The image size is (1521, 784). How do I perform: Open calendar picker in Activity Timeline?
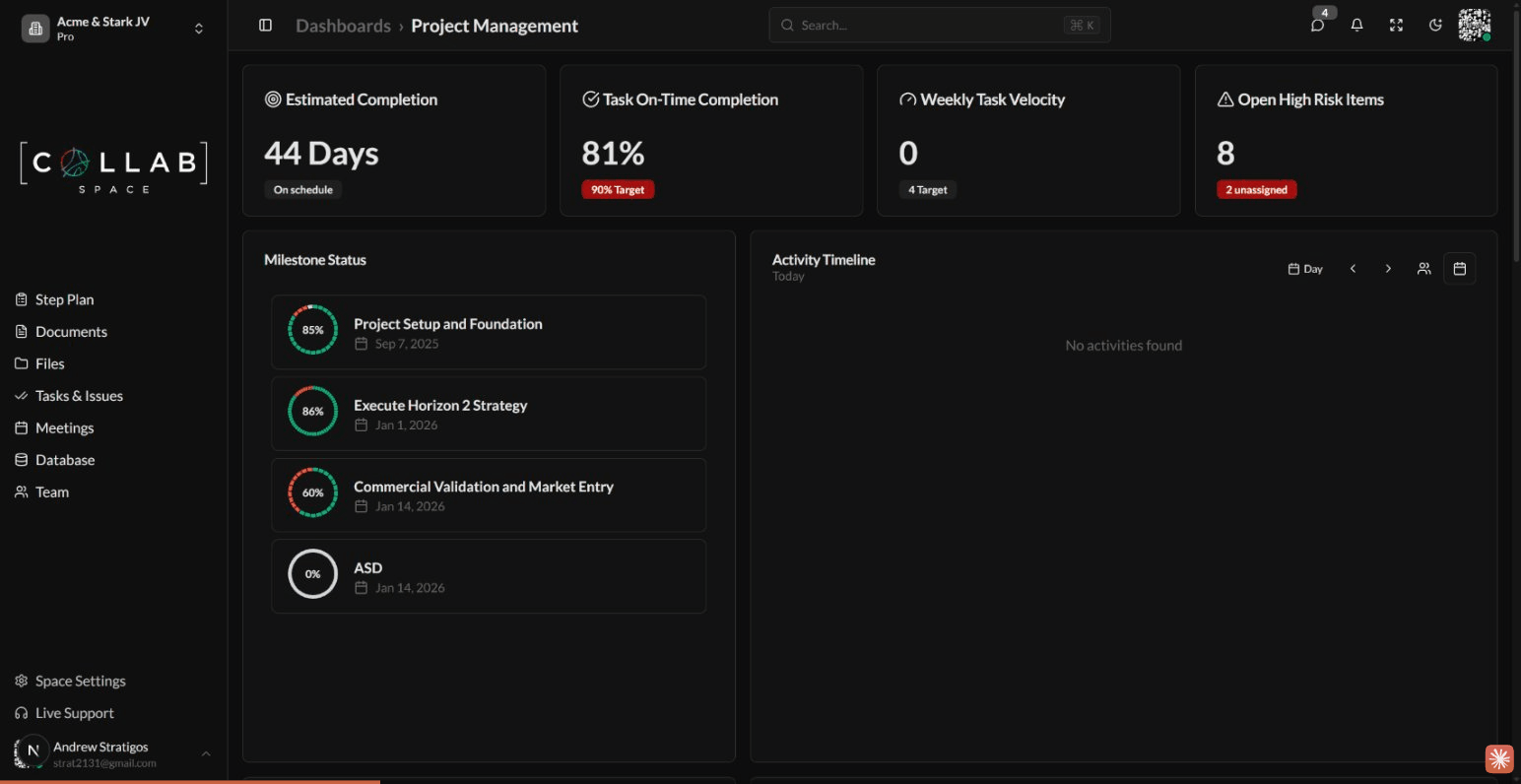coord(1459,269)
